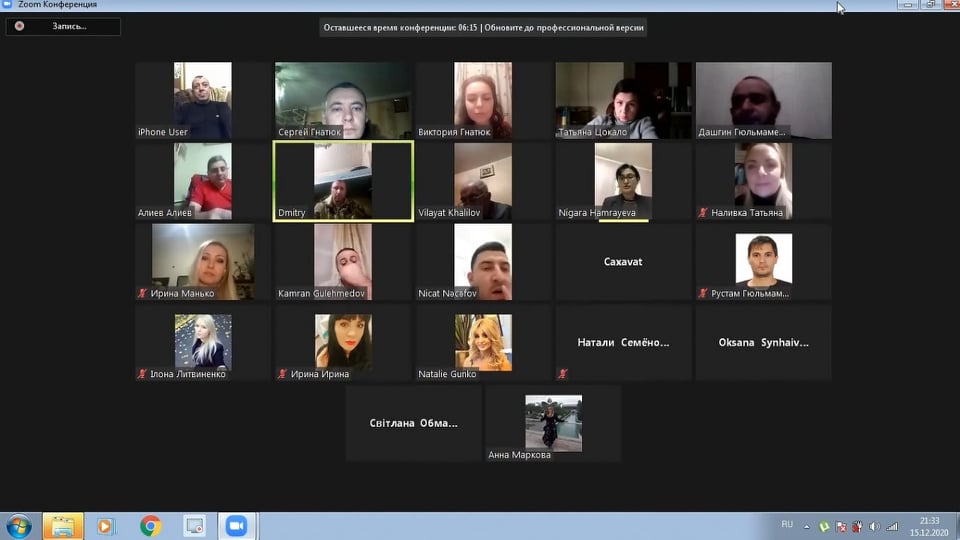Open the volume speaker tray icon

click(875, 526)
